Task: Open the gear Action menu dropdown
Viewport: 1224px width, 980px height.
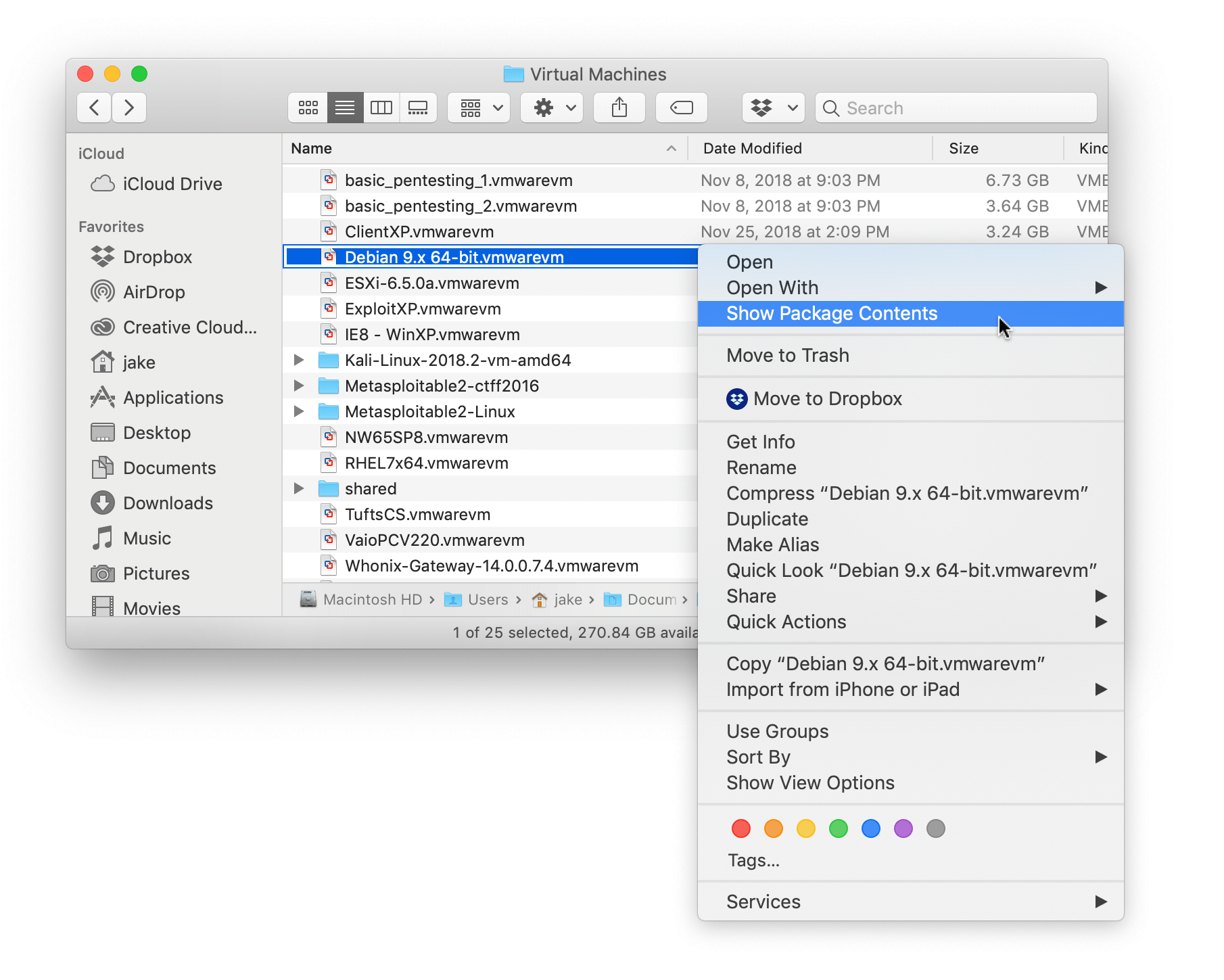Action: [x=555, y=108]
